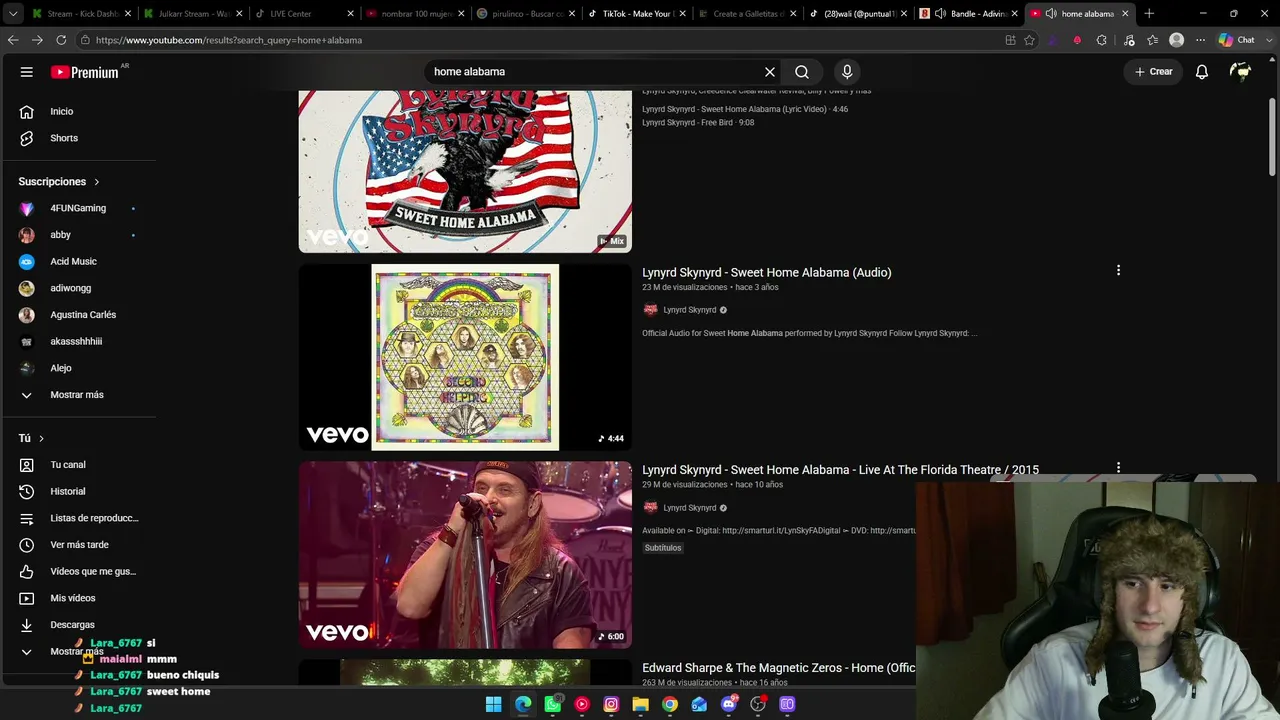Open YouTube notifications bell
Viewport: 1280px width, 720px height.
click(x=1202, y=72)
